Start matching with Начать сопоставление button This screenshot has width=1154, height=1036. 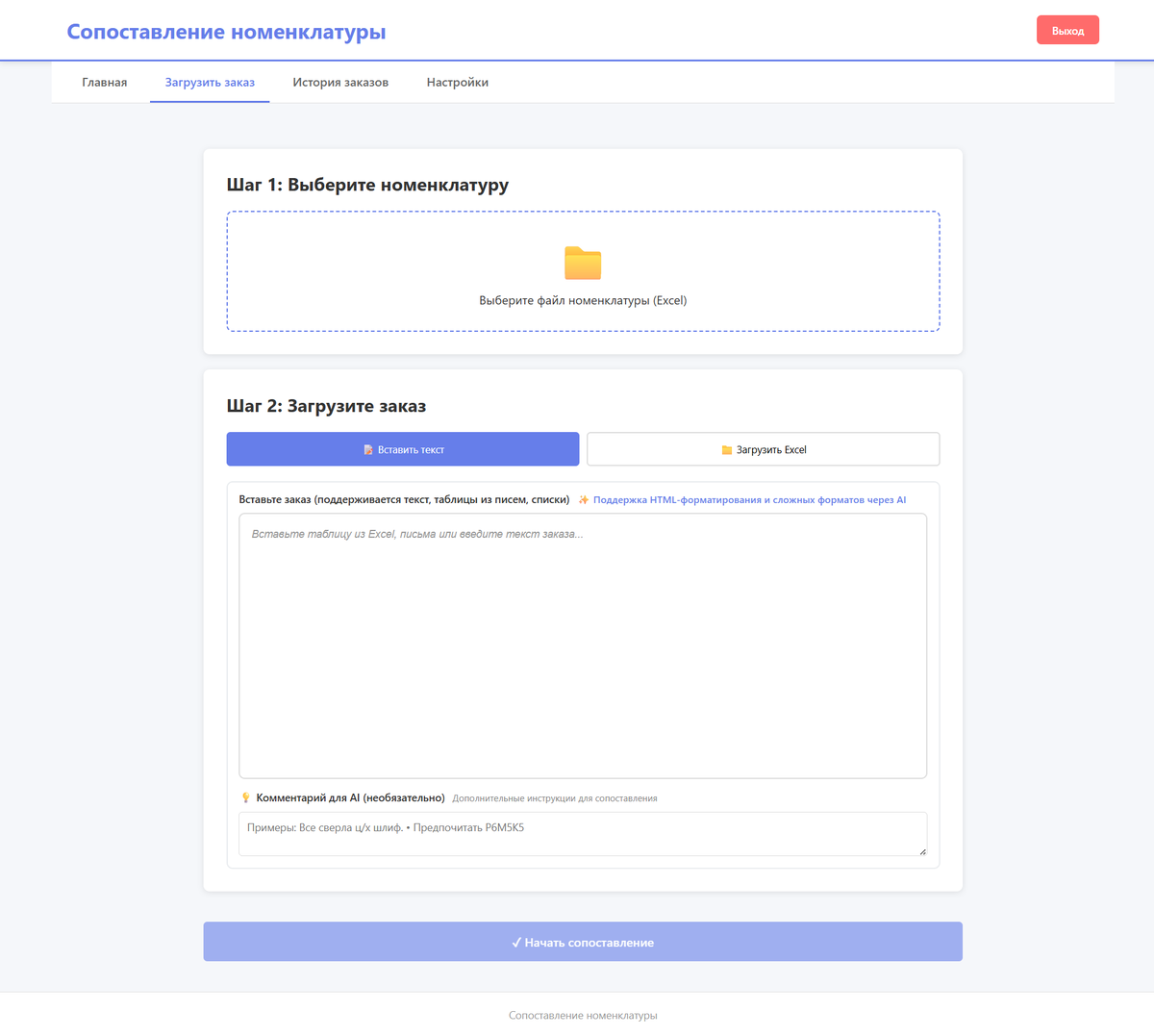tap(583, 942)
